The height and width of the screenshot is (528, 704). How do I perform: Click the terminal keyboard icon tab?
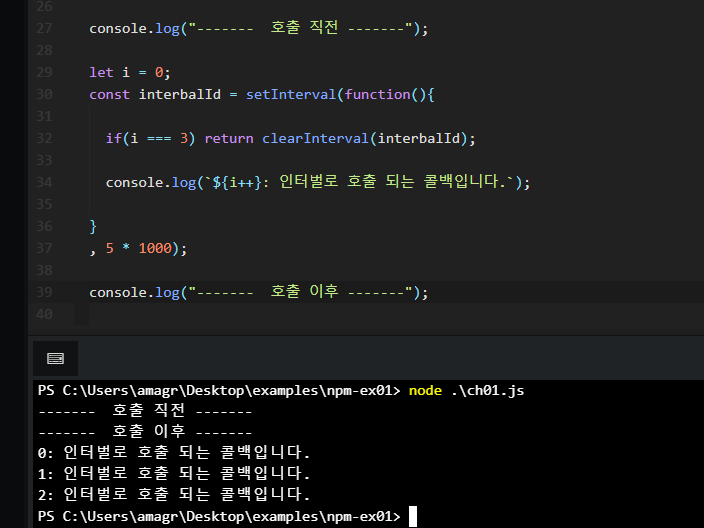pos(55,358)
